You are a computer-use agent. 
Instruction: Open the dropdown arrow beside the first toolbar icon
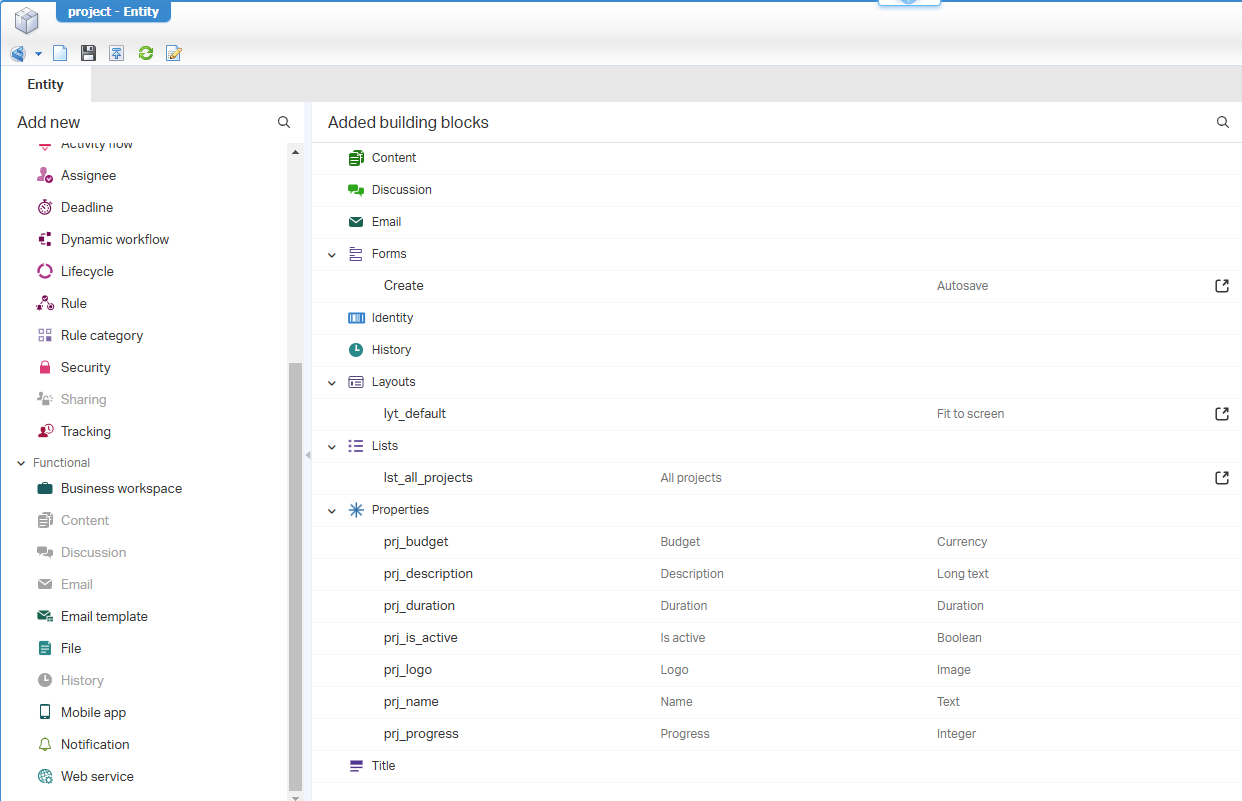(x=38, y=54)
